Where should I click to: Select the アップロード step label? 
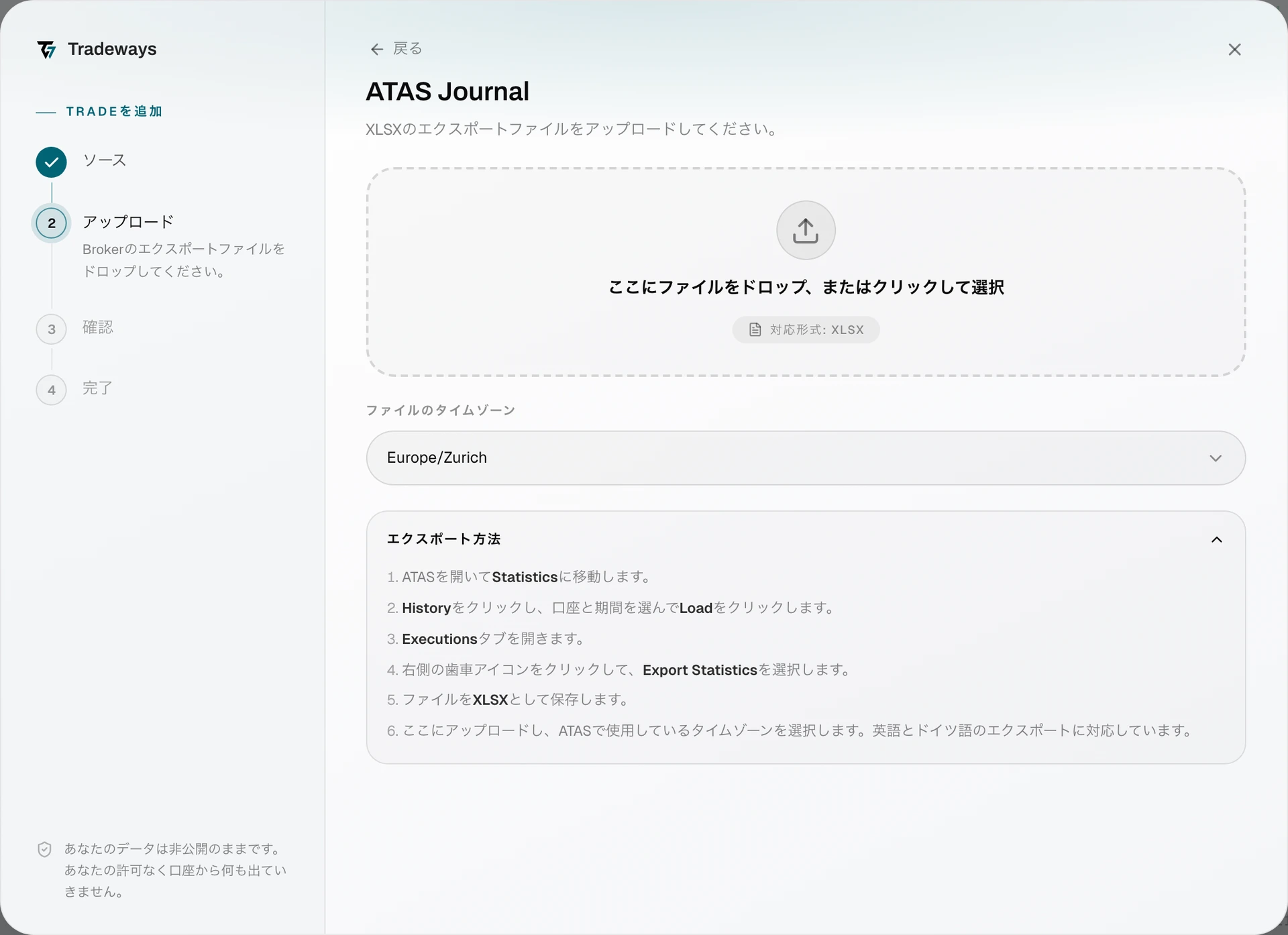pos(128,222)
